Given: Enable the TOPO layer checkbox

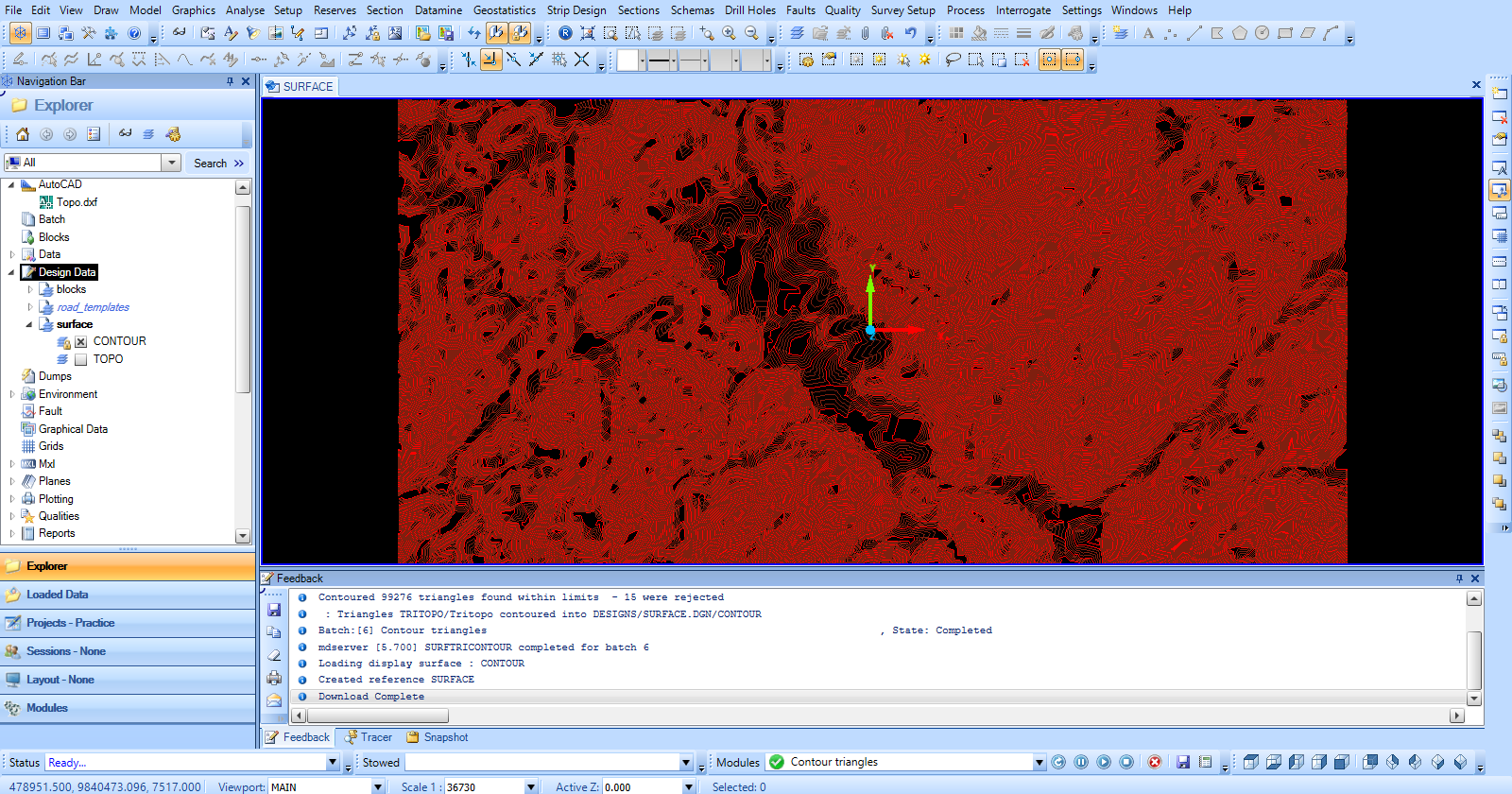Looking at the screenshot, I should pyautogui.click(x=81, y=359).
